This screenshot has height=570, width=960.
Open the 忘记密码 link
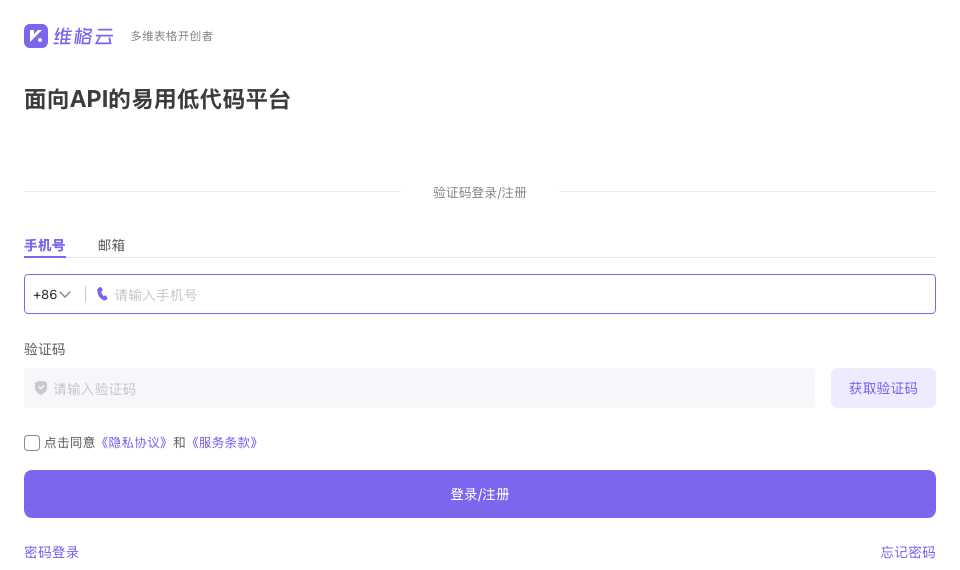pyautogui.click(x=908, y=552)
